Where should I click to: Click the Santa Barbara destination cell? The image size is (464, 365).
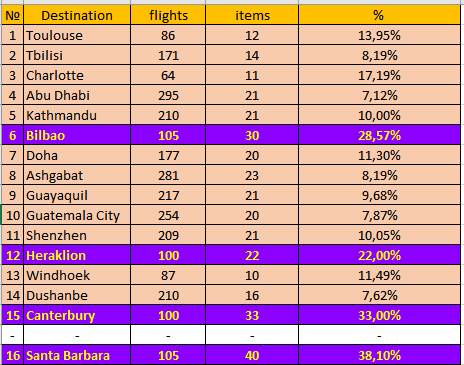[x=77, y=355]
